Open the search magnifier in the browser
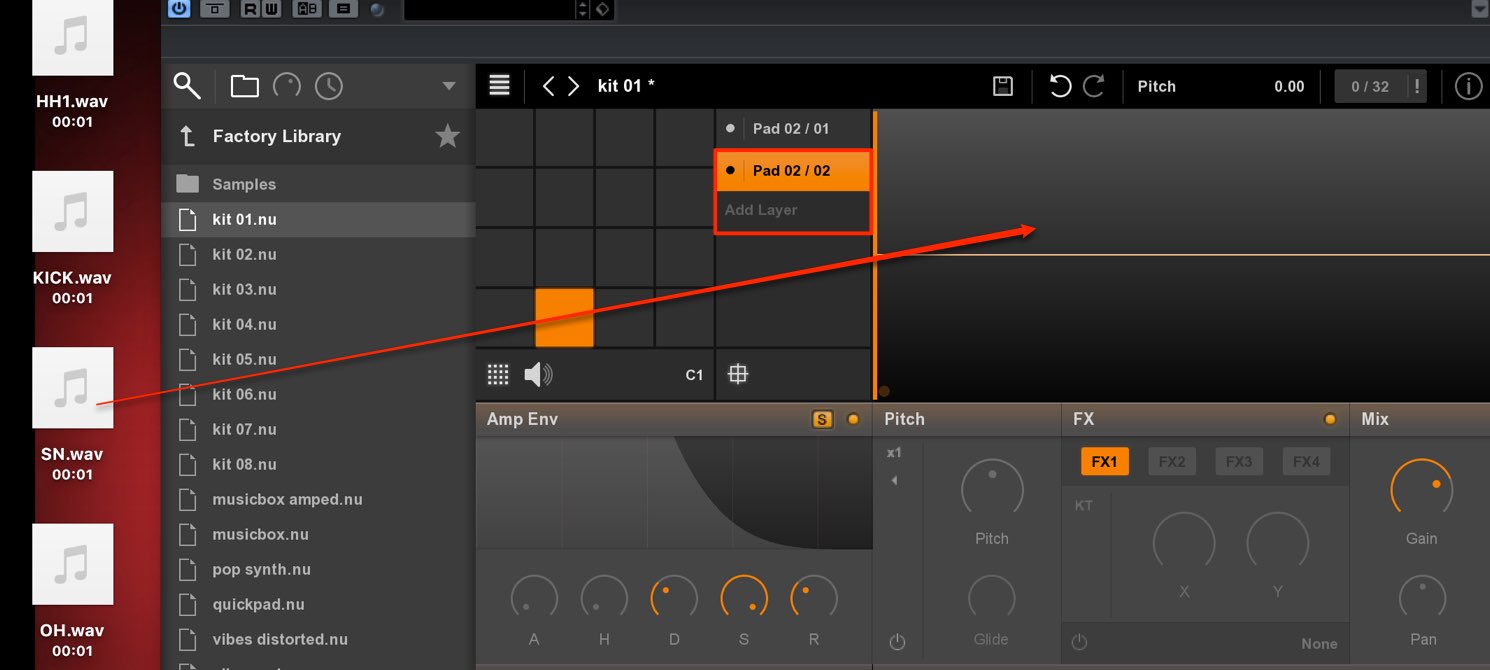 (187, 85)
